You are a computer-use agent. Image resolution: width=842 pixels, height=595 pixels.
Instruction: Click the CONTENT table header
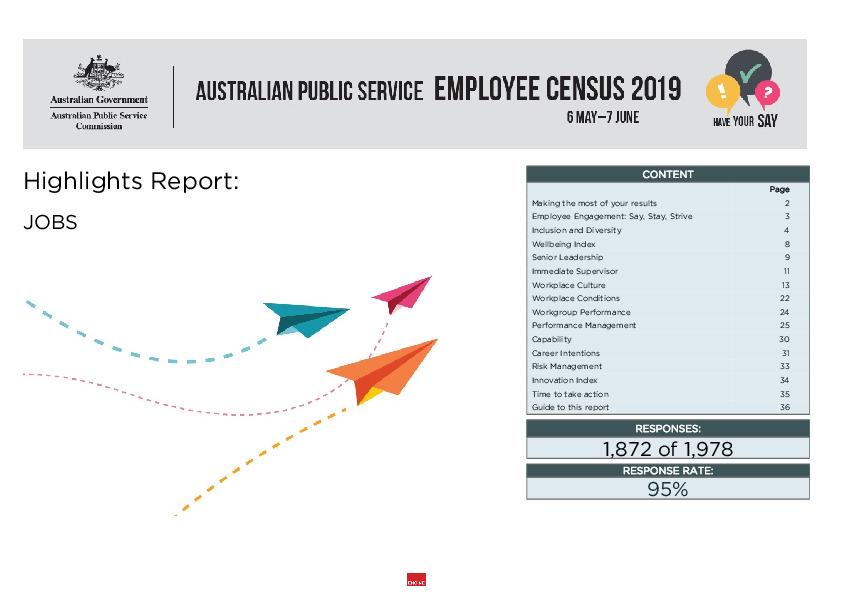[x=667, y=175]
